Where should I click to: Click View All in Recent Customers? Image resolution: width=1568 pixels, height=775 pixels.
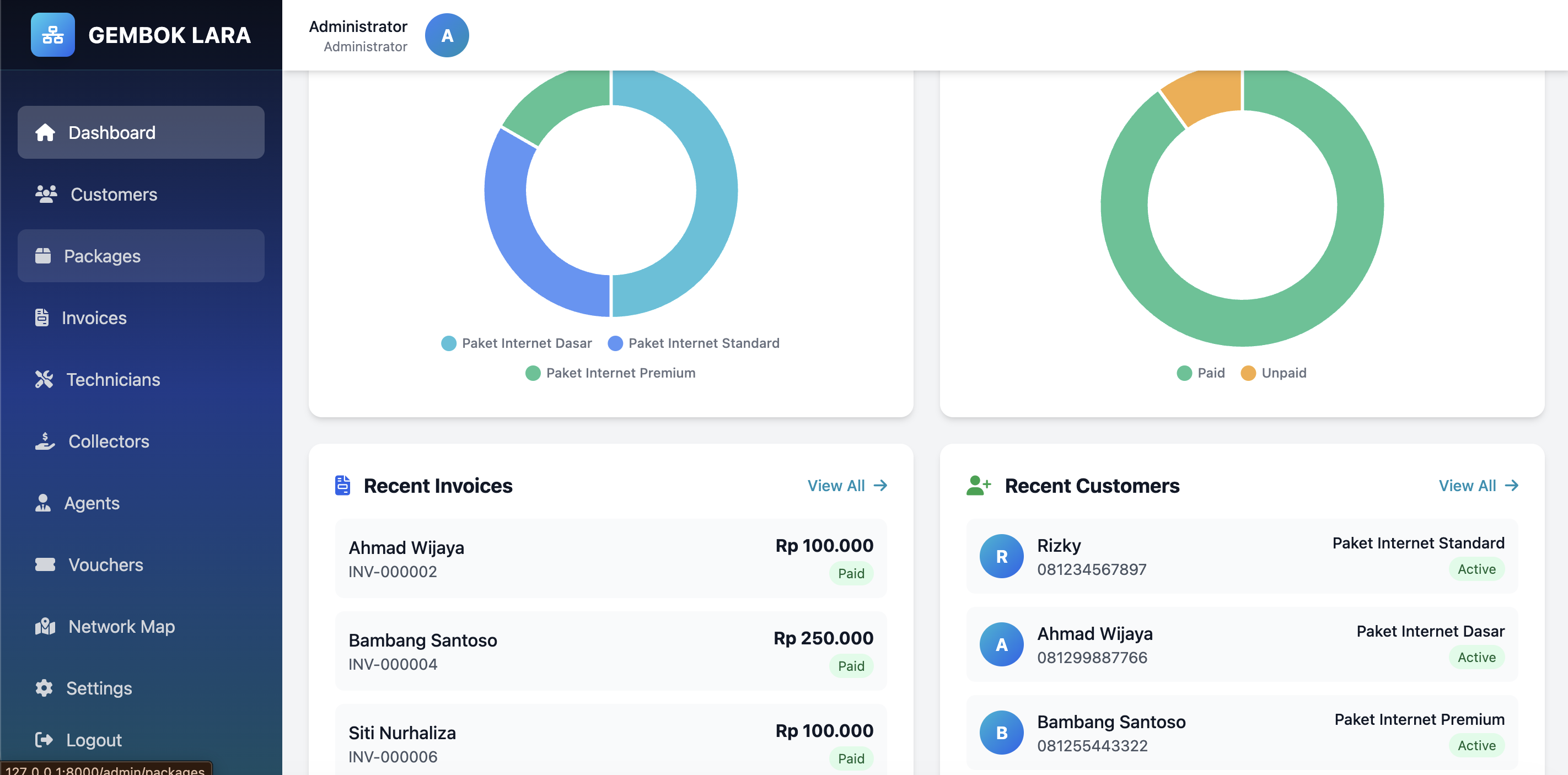pos(1477,486)
